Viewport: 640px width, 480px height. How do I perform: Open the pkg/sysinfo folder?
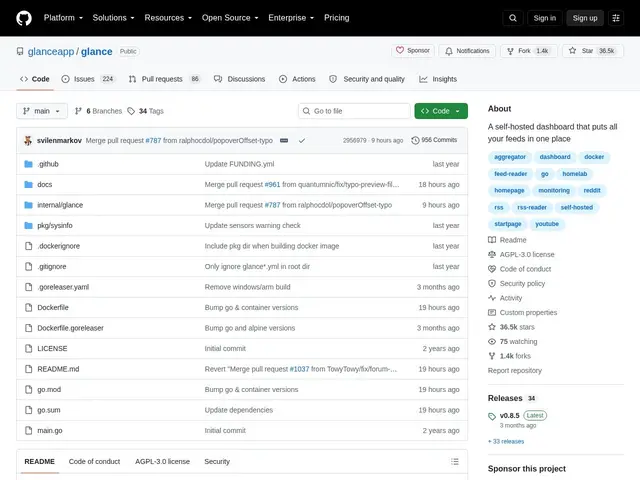55,225
